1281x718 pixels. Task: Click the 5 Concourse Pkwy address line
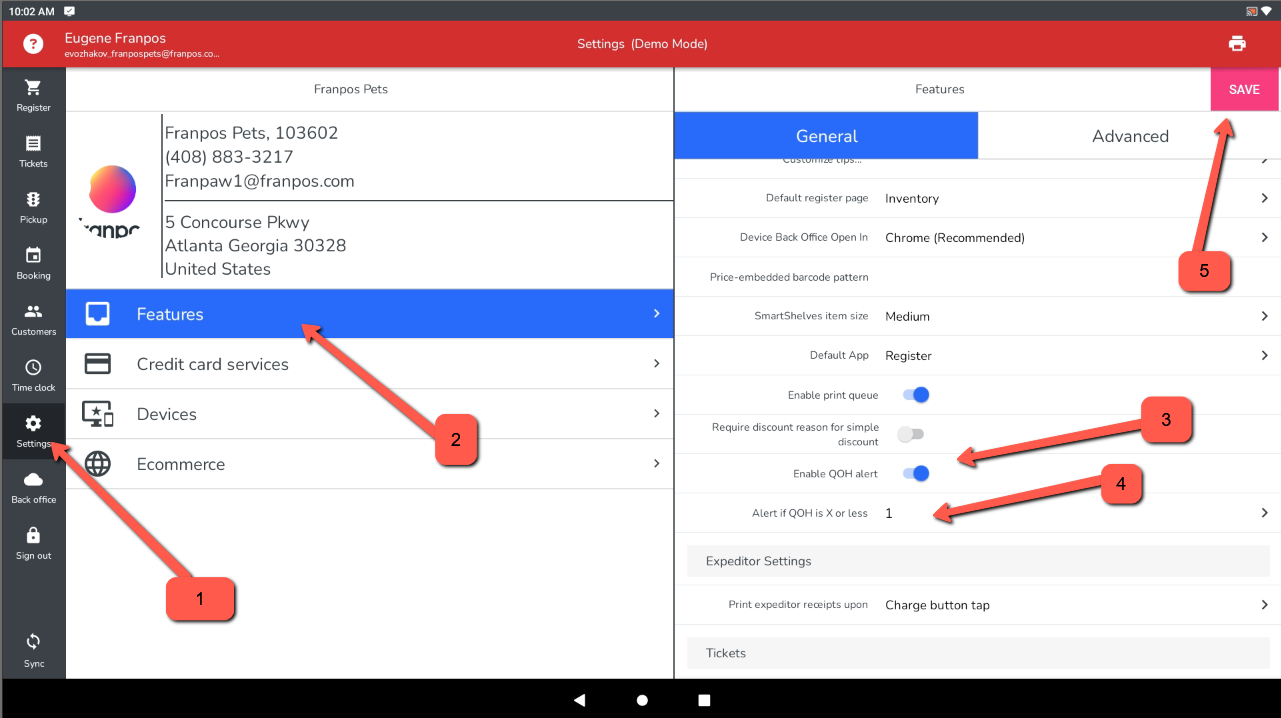(237, 222)
